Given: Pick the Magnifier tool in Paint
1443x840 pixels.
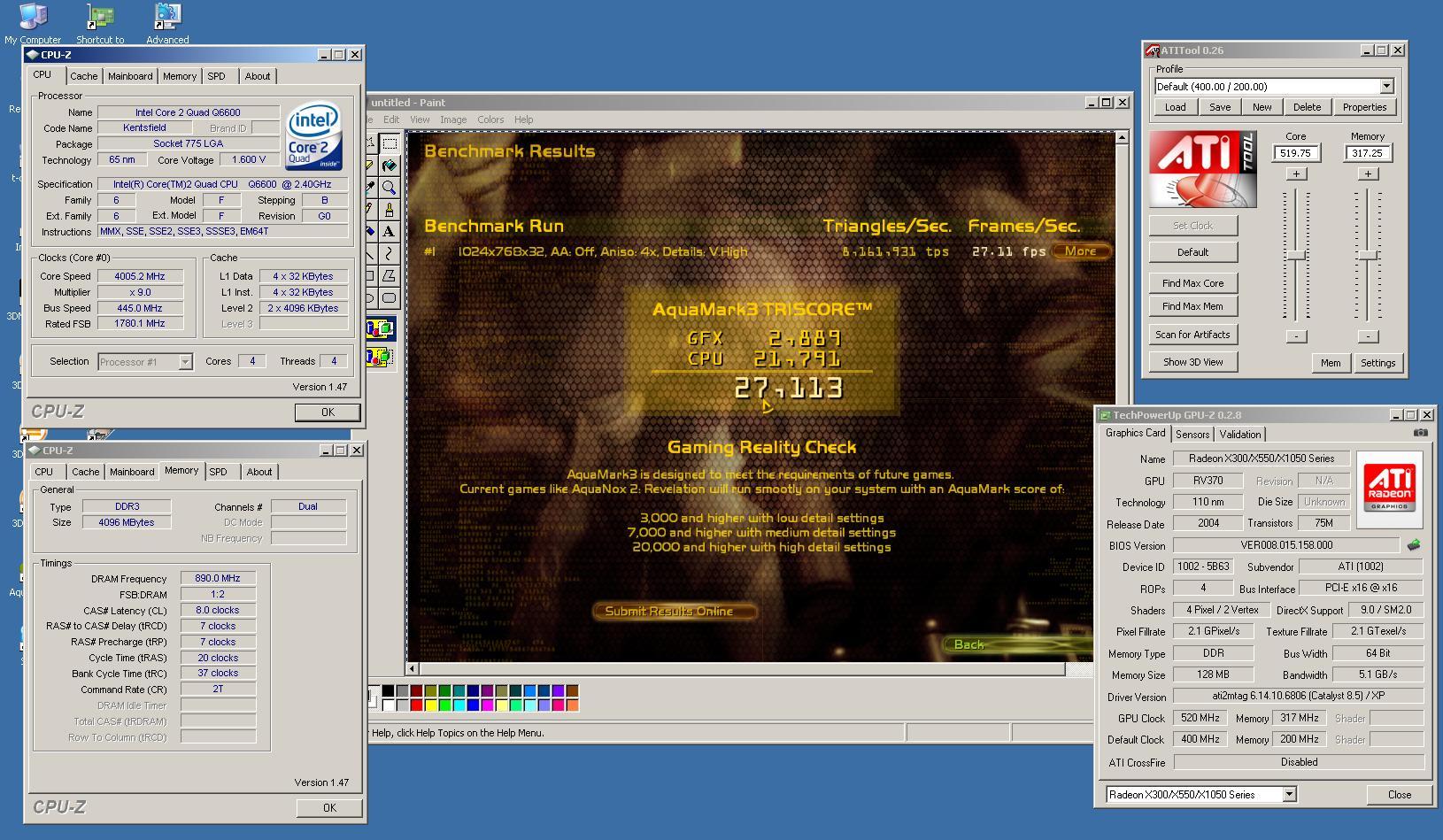Looking at the screenshot, I should 390,188.
